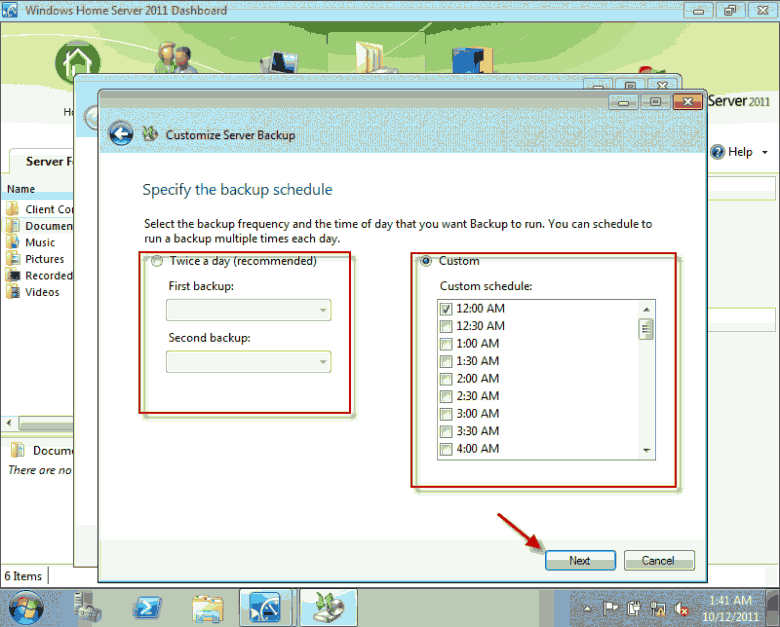Check the 2:00 AM checkbox
The image size is (780, 627).
446,379
